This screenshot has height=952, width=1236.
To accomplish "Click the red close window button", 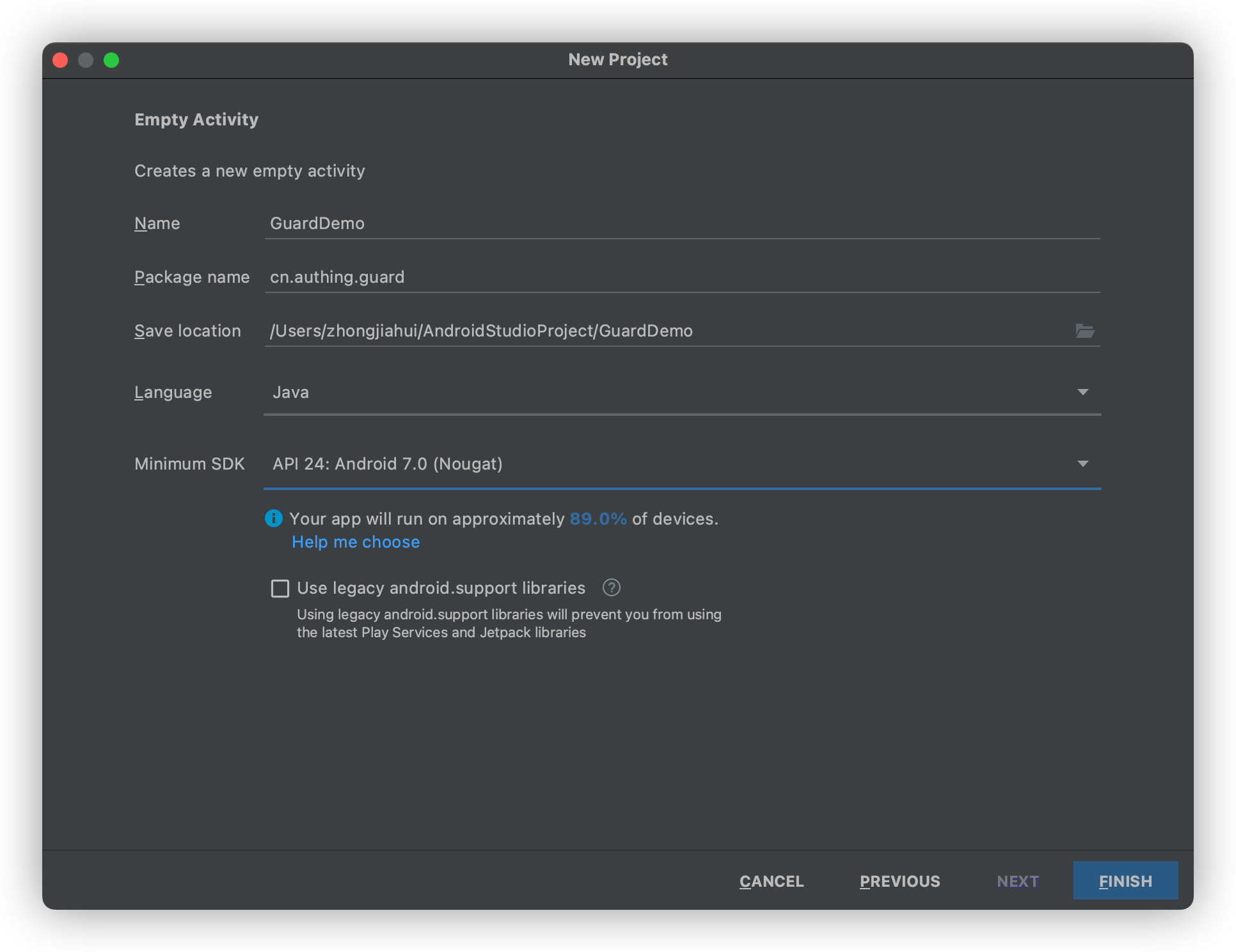I will point(60,60).
